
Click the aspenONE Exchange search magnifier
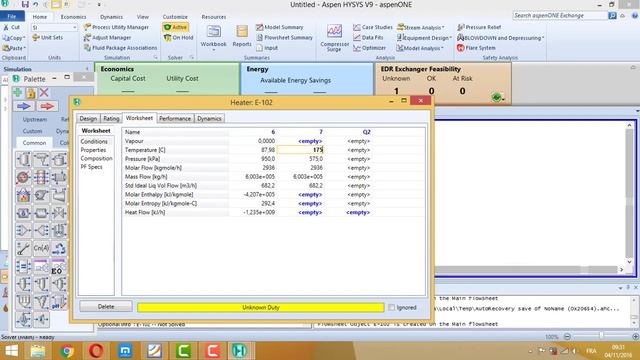click(x=612, y=16)
